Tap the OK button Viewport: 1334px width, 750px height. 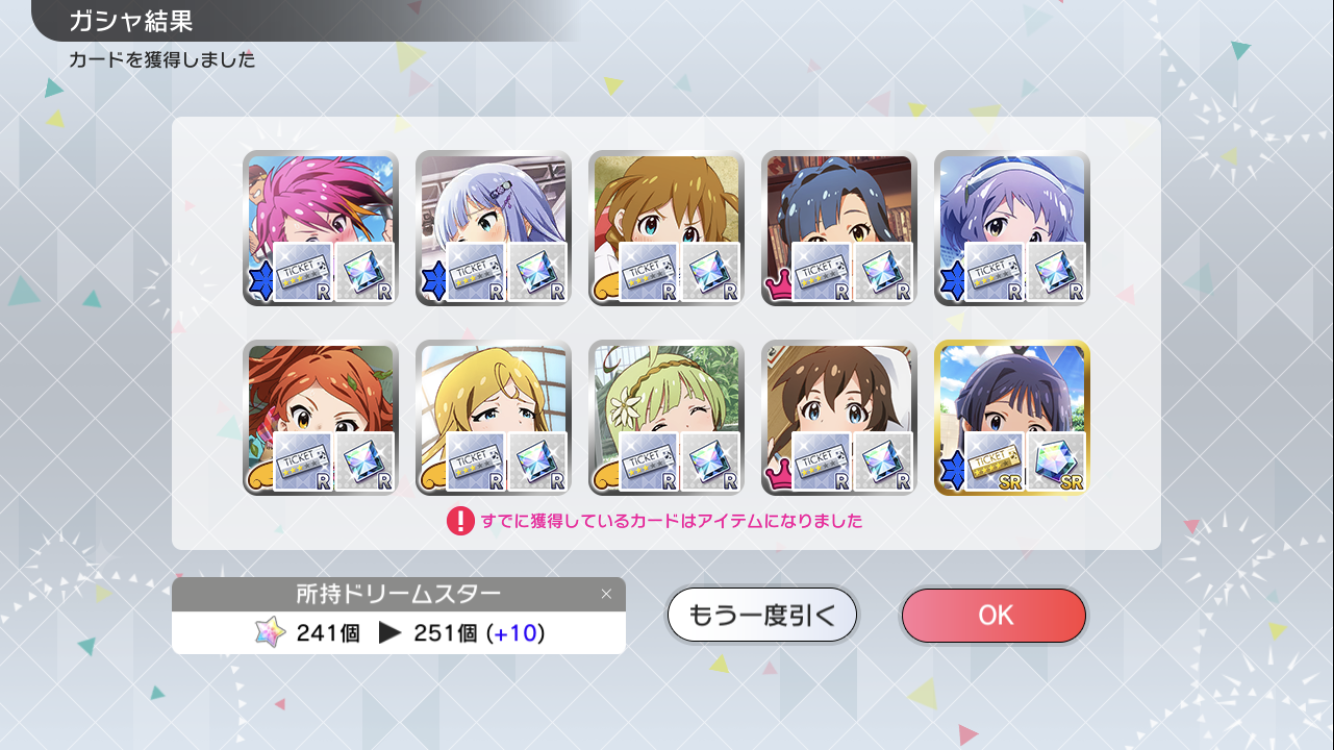994,615
